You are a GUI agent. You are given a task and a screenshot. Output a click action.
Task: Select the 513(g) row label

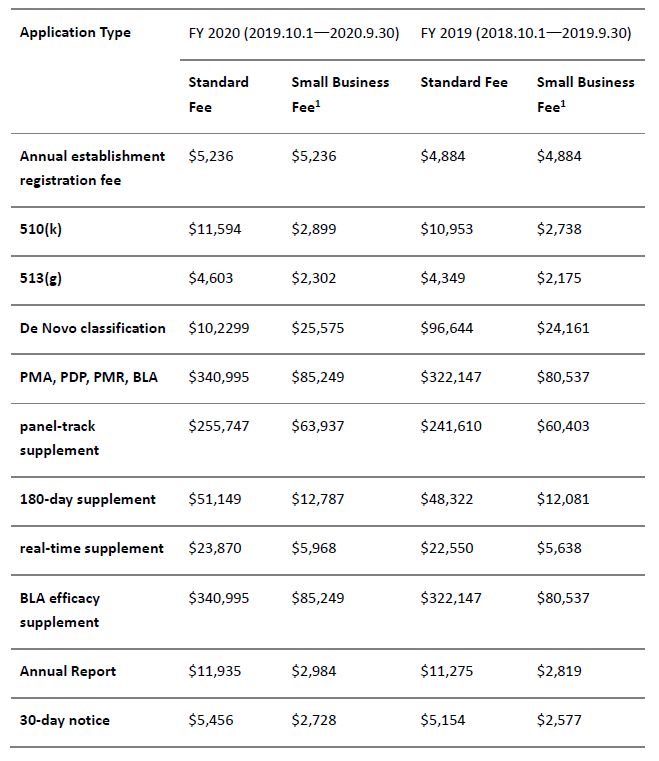click(x=41, y=278)
